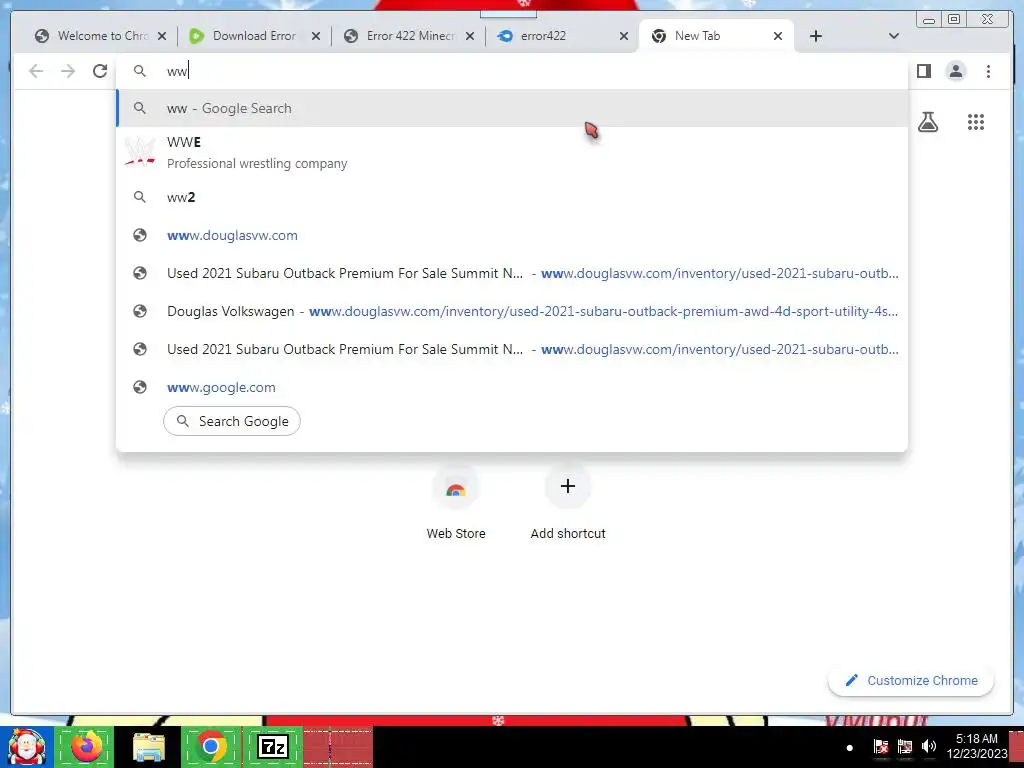Open the Google apps grid
Image resolution: width=1024 pixels, height=768 pixels.
[976, 122]
